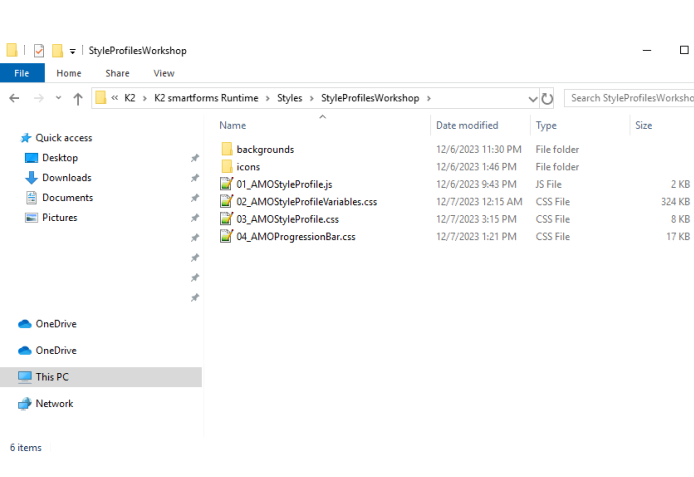Expand the chevron after K2 breadcrumb
The height and width of the screenshot is (477, 694).
(x=145, y=98)
